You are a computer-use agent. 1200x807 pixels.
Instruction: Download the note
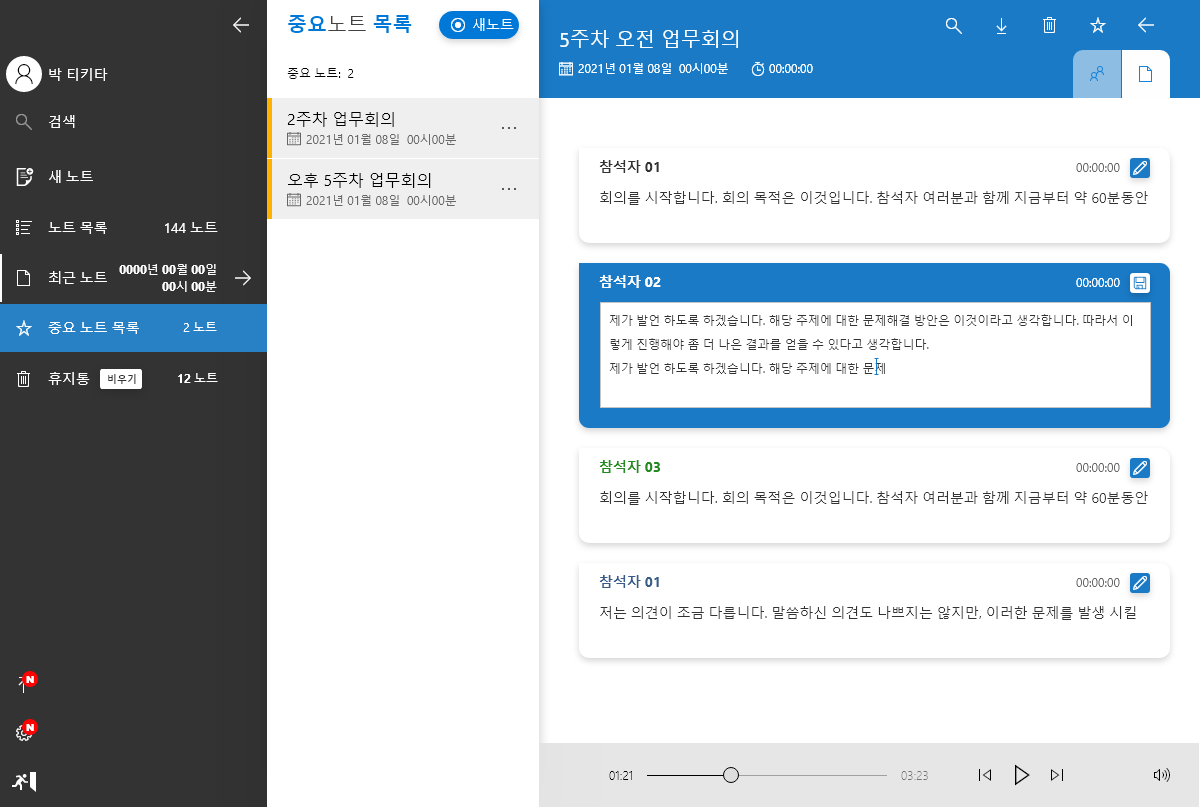(1001, 26)
